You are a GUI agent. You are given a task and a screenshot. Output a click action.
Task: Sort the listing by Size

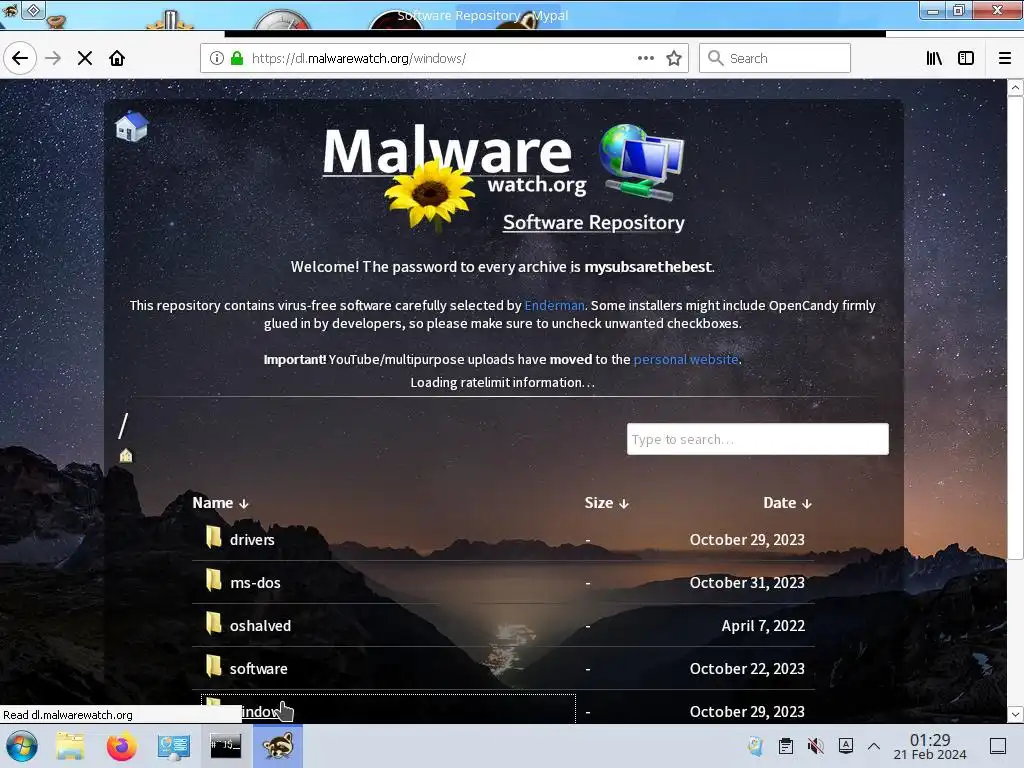606,503
